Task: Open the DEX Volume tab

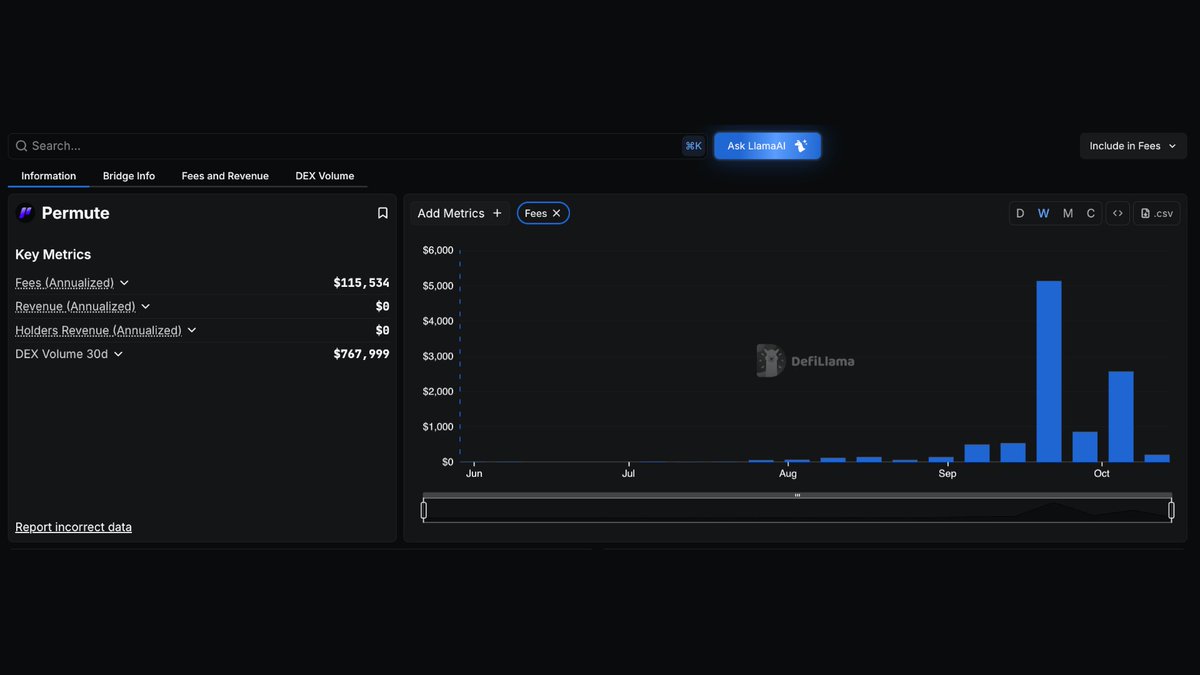Action: point(325,176)
